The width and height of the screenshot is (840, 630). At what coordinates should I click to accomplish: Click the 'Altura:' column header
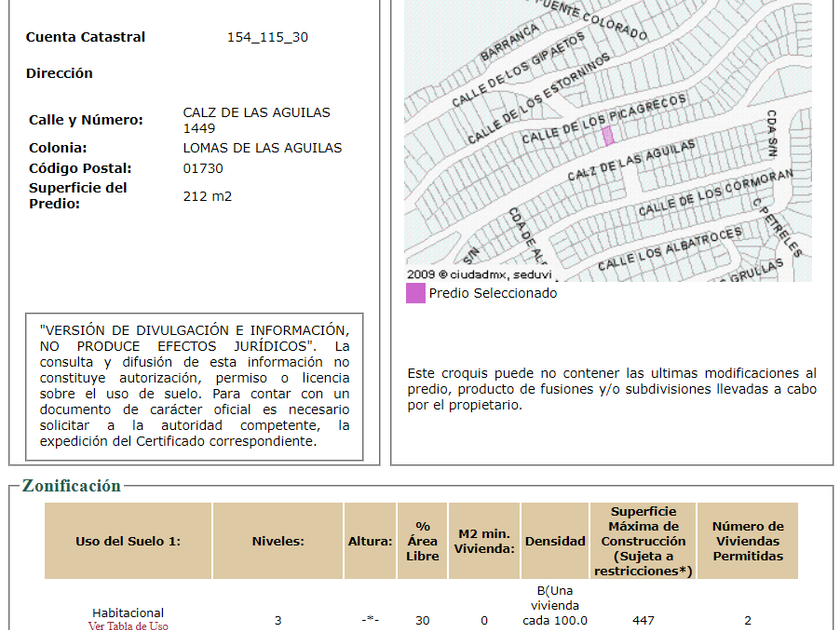coord(370,541)
